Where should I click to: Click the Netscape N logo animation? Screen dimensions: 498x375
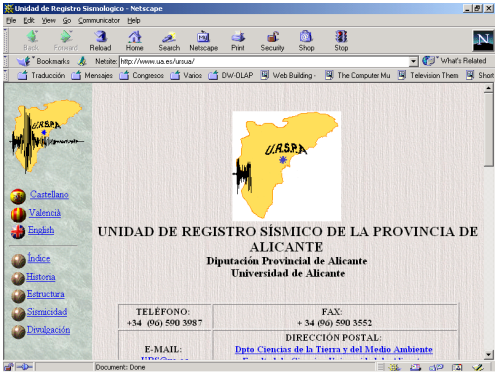pos(483,40)
